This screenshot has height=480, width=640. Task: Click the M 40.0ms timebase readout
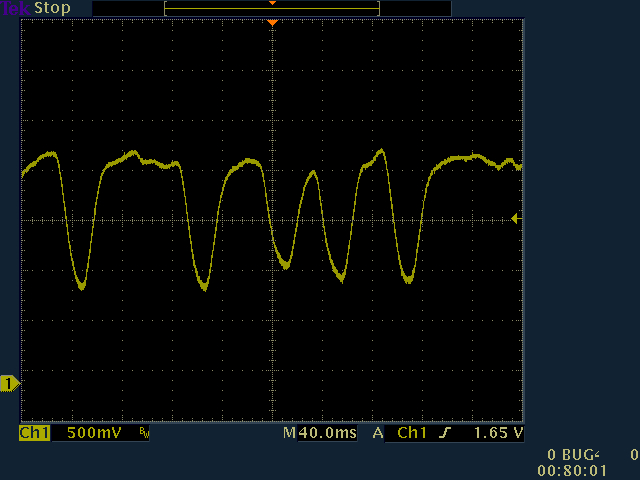pos(320,433)
